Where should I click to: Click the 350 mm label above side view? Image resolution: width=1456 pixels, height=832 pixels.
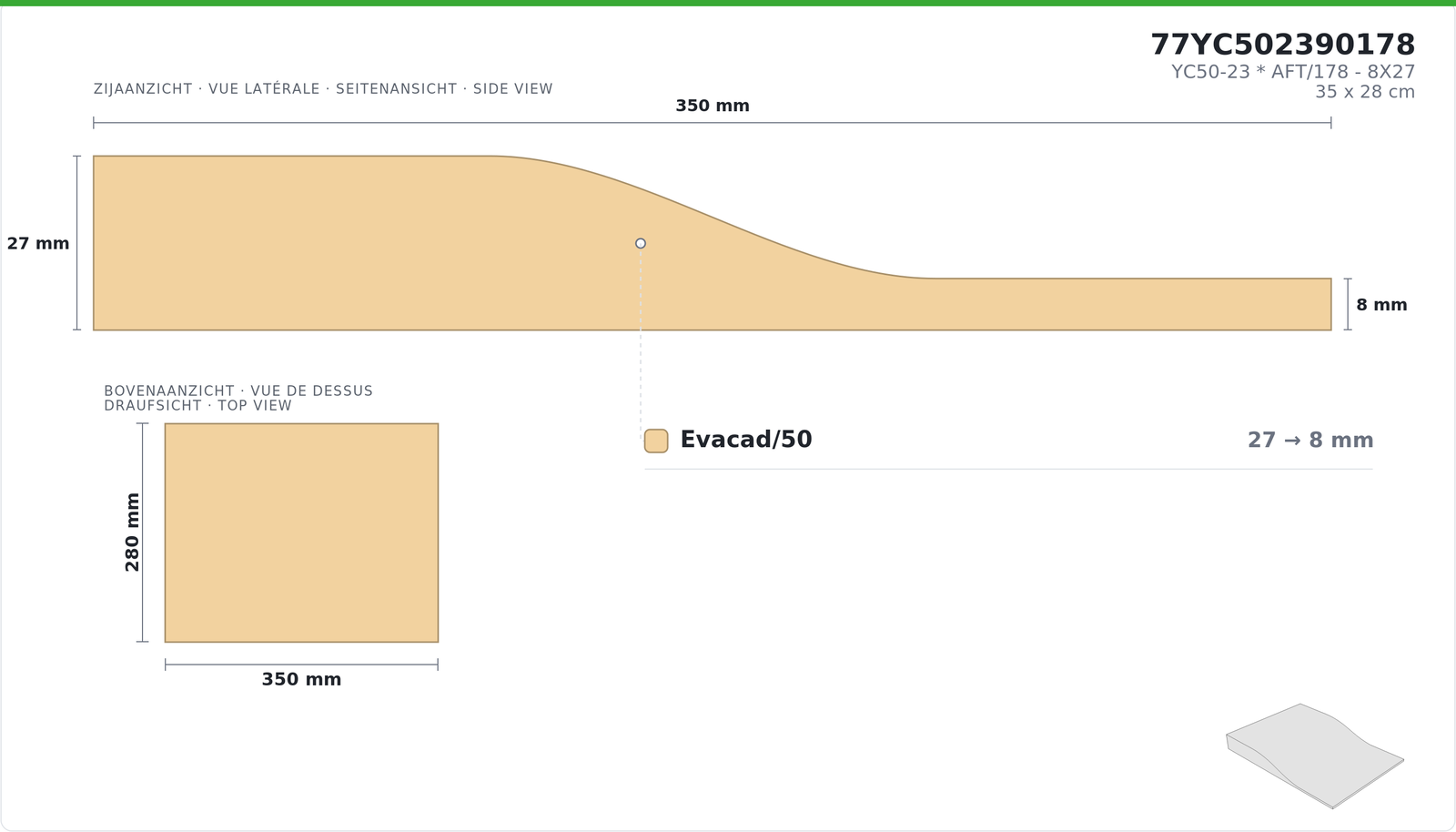coord(713,106)
